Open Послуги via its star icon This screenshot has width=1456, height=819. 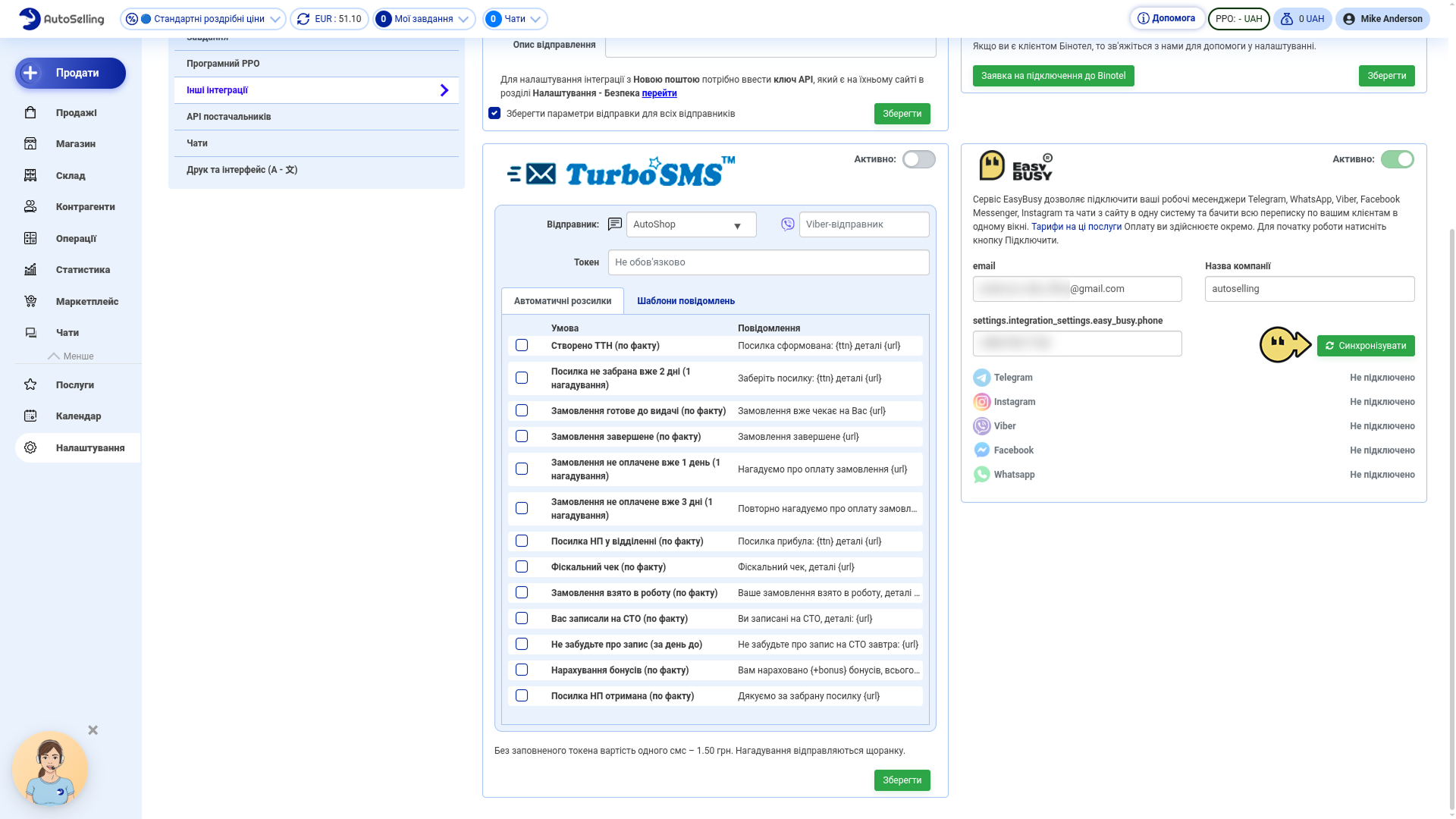(30, 384)
